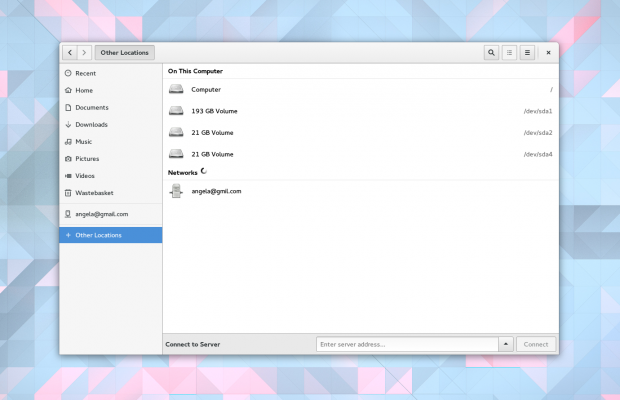620x400 pixels.
Task: Open Pictures in the sidebar
Action: pyautogui.click(x=111, y=158)
